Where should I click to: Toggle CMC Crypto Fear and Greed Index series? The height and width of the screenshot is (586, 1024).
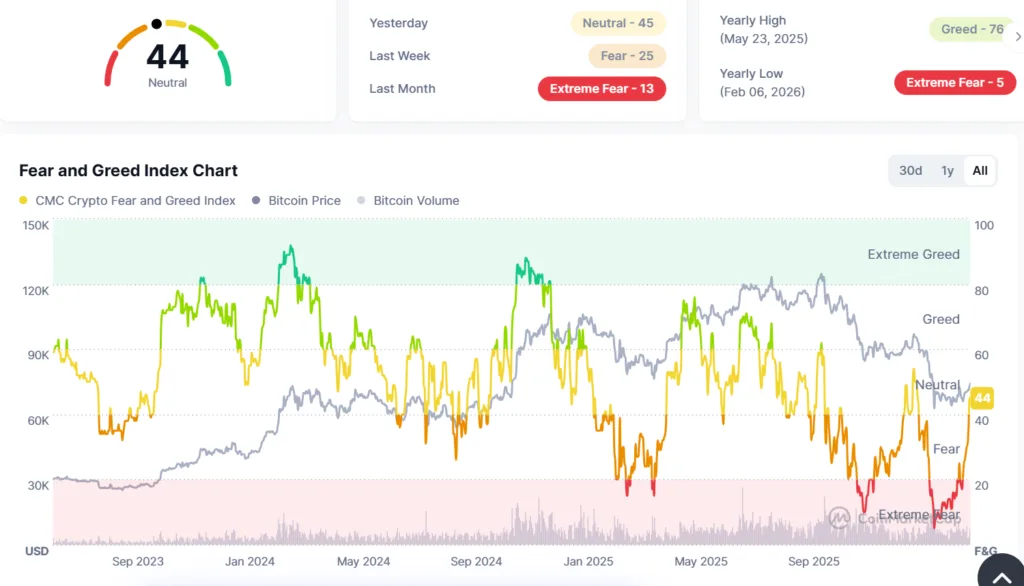point(127,200)
